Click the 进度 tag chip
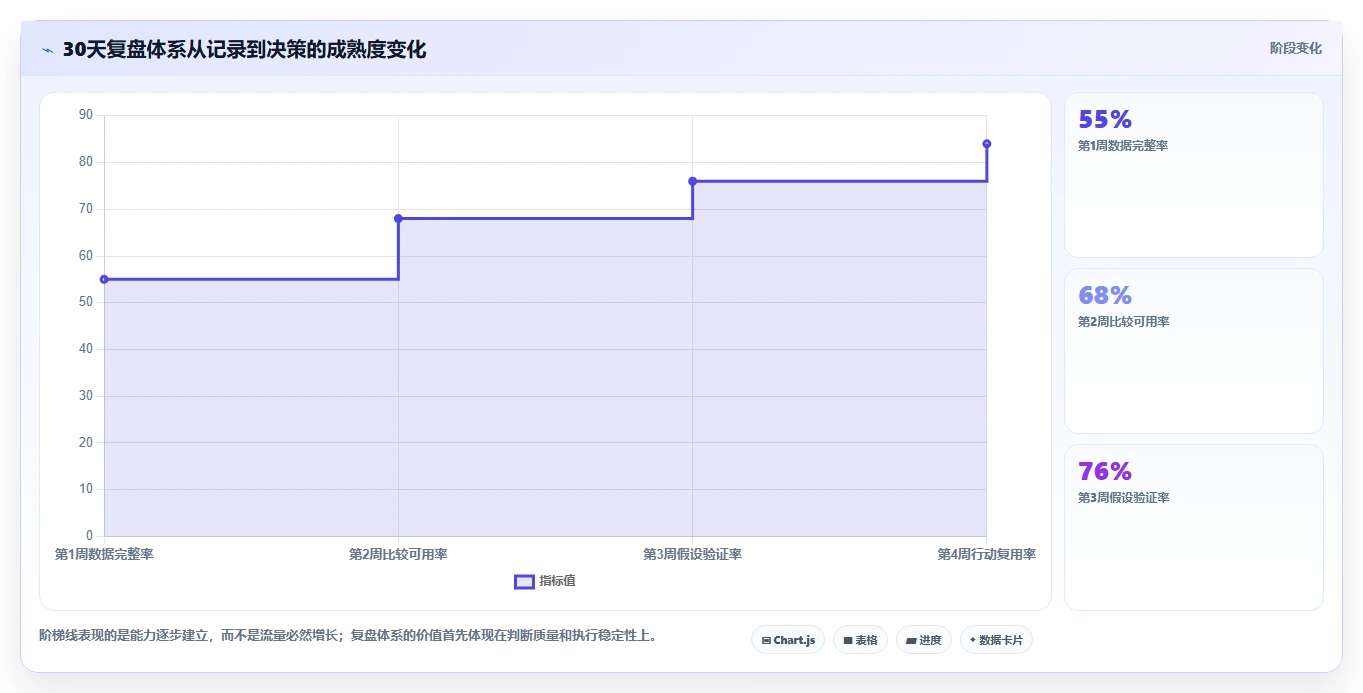The image size is (1363, 693). [923, 640]
